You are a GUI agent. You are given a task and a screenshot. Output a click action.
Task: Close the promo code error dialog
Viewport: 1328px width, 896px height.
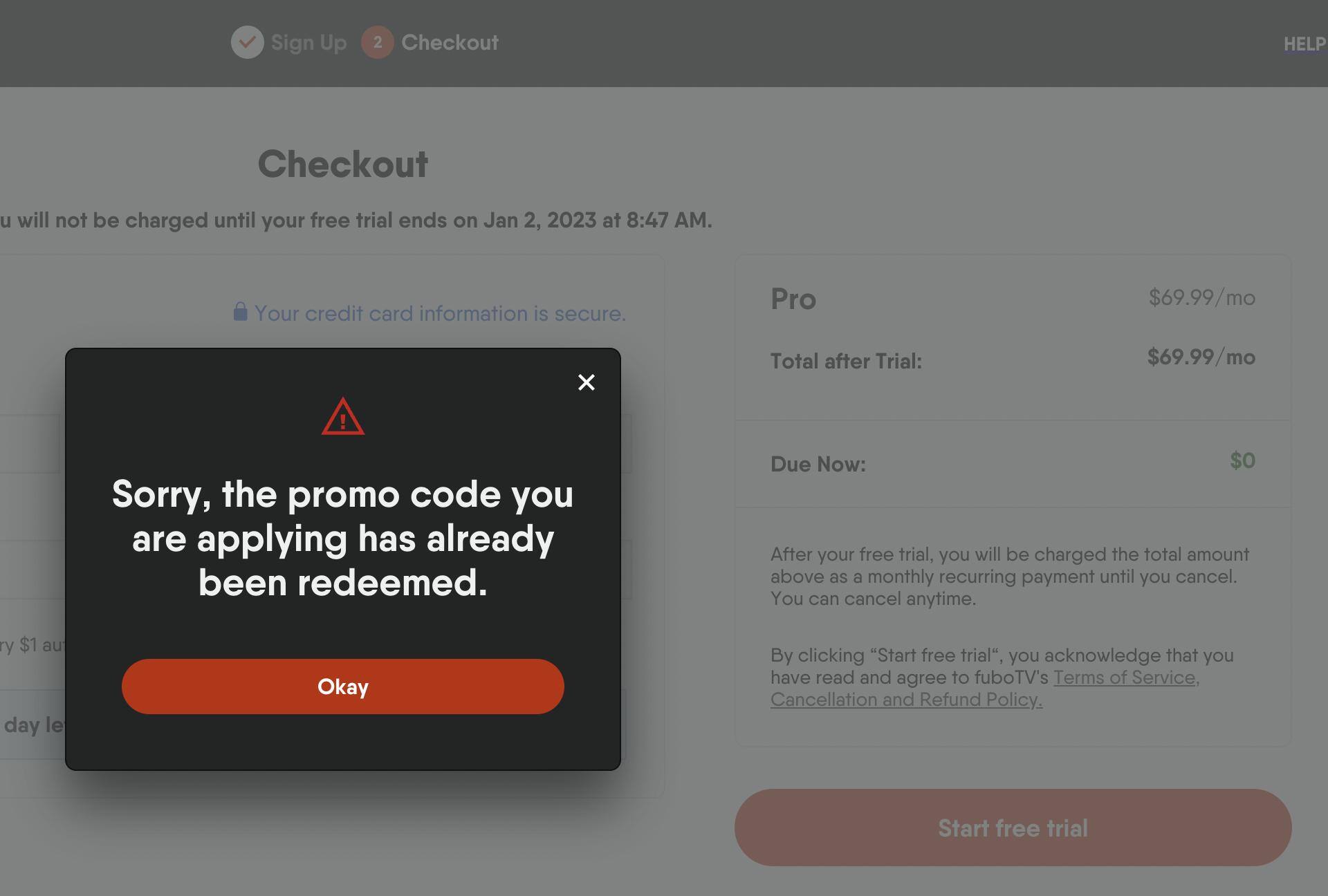[586, 382]
